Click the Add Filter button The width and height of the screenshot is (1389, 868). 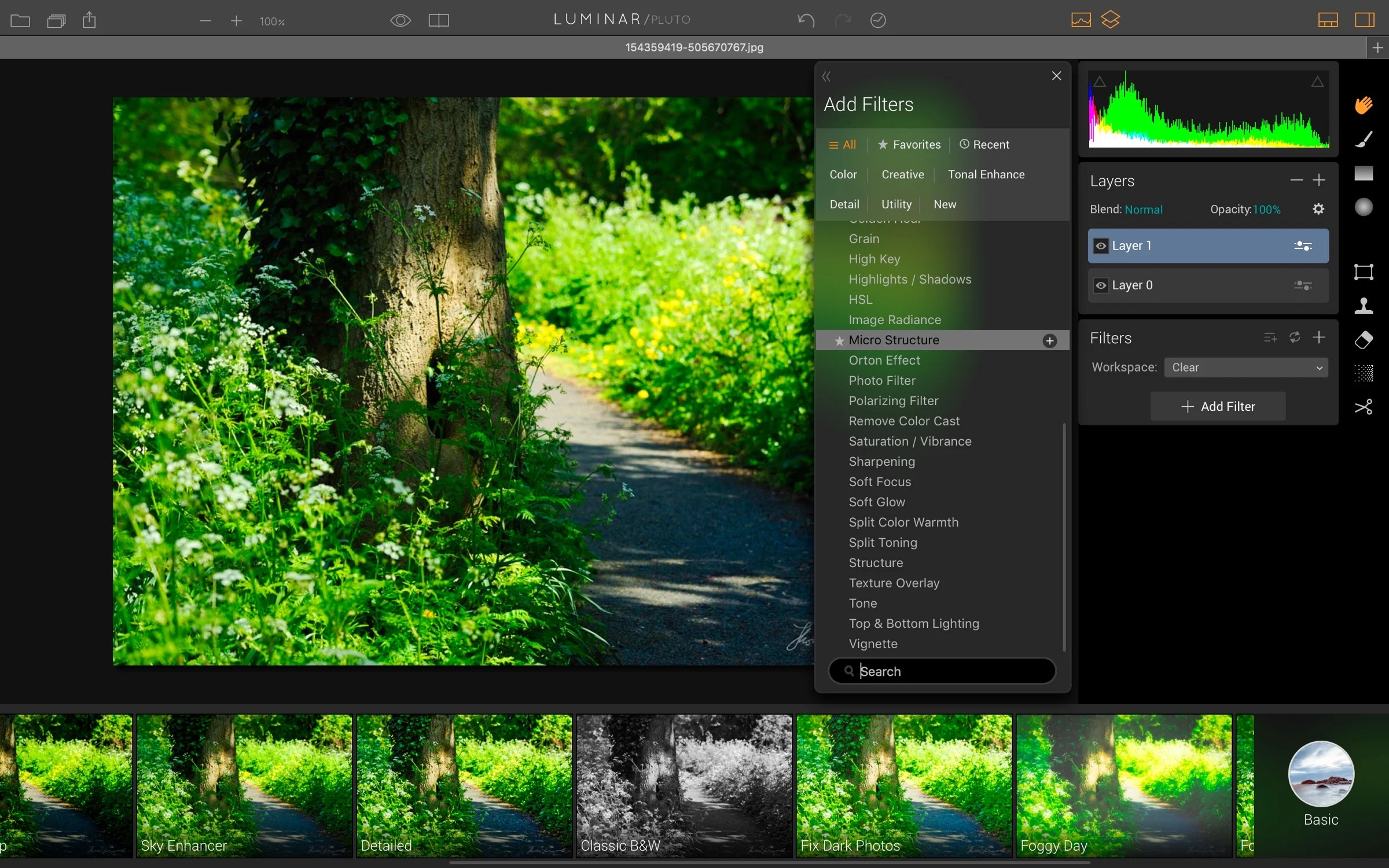point(1218,406)
